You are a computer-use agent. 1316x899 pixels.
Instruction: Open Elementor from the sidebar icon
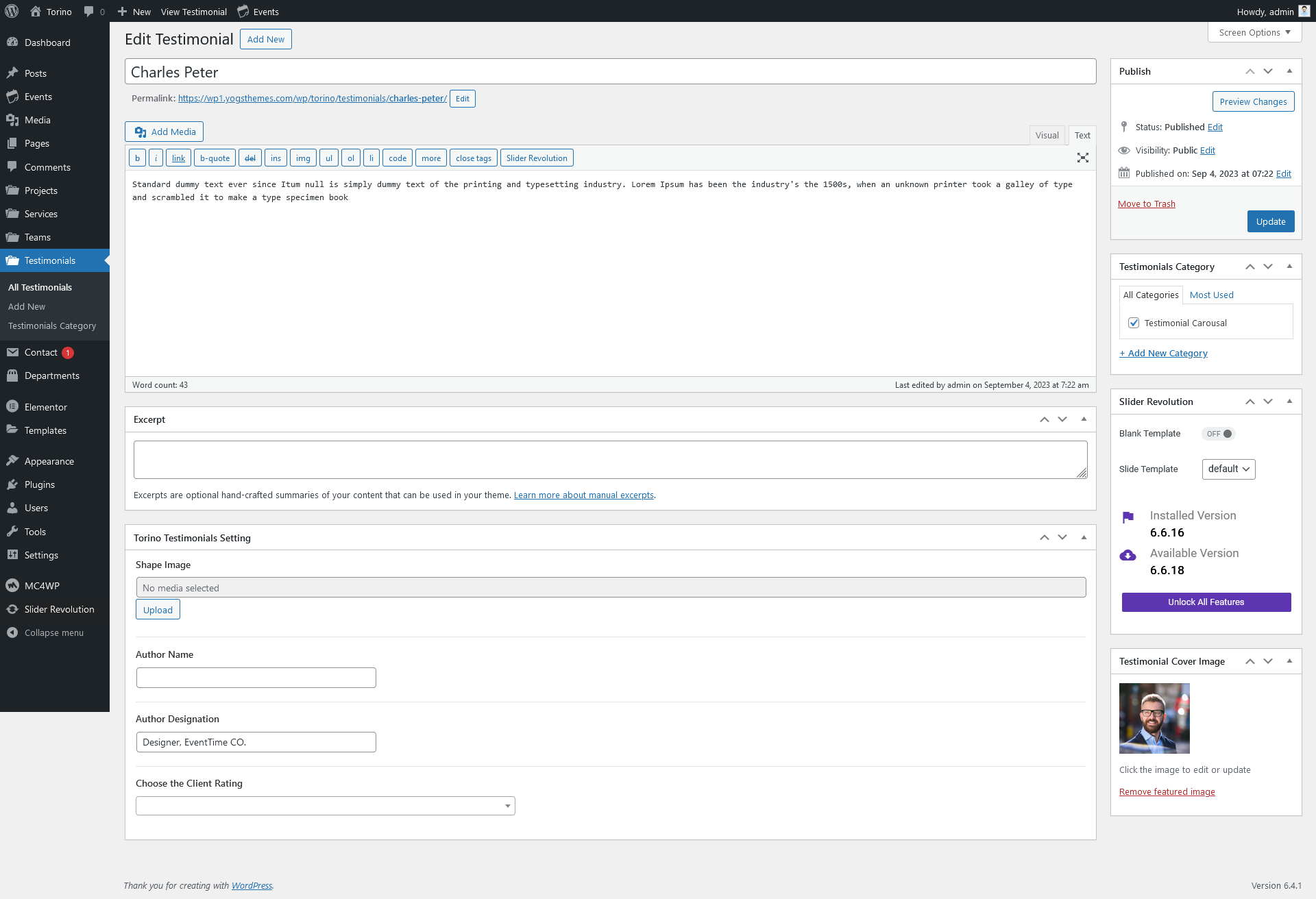coord(12,407)
